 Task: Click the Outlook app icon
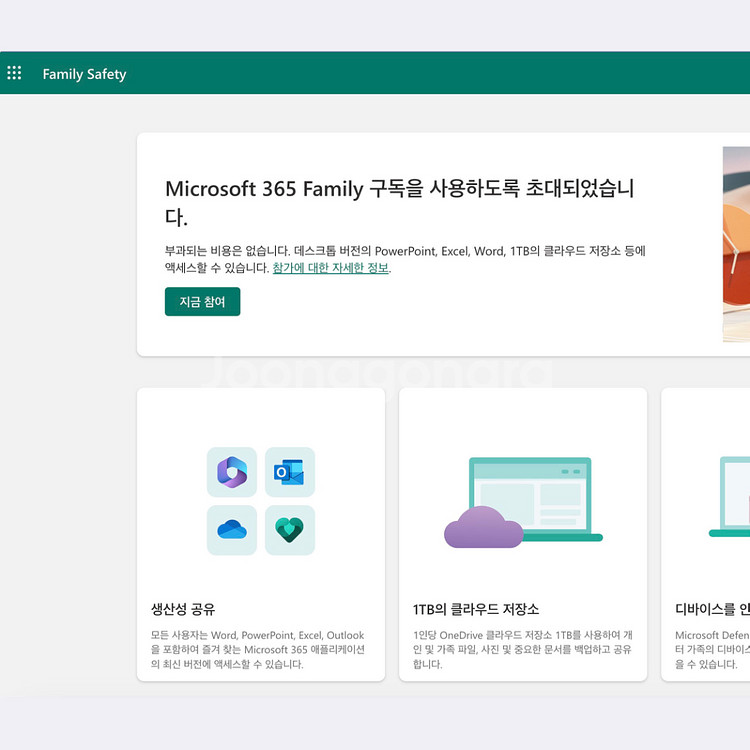point(290,472)
